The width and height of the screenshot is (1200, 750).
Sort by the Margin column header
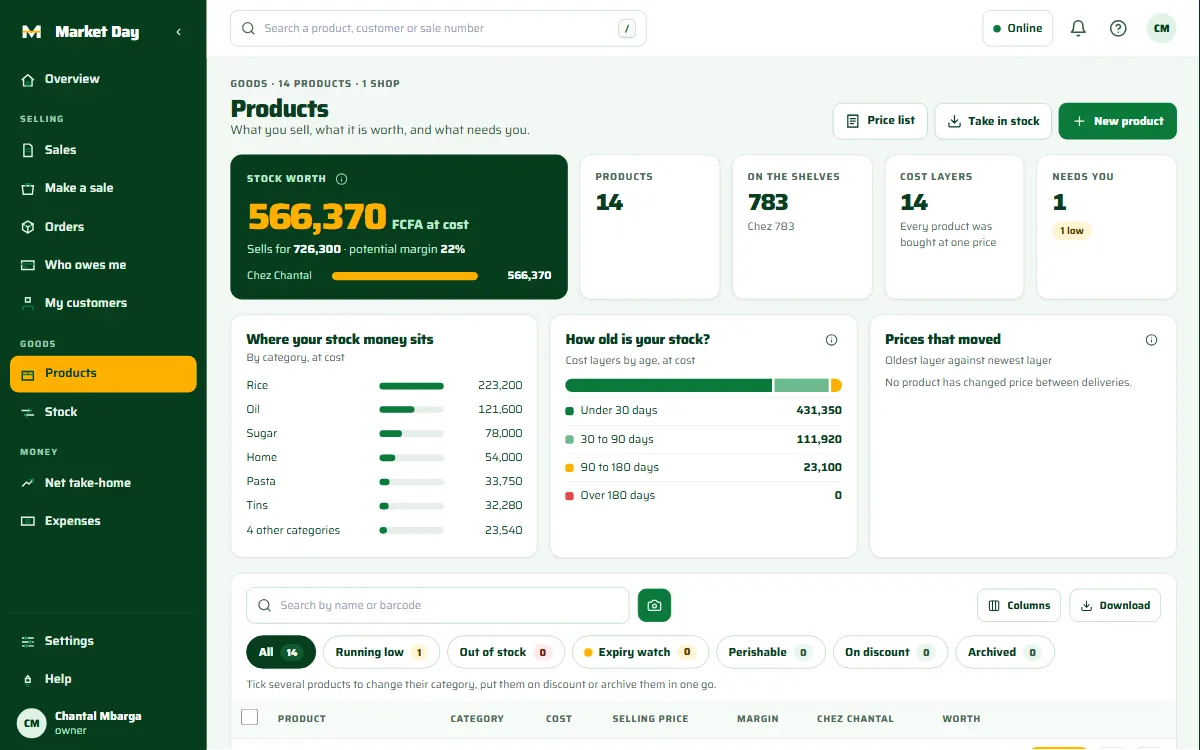(757, 718)
